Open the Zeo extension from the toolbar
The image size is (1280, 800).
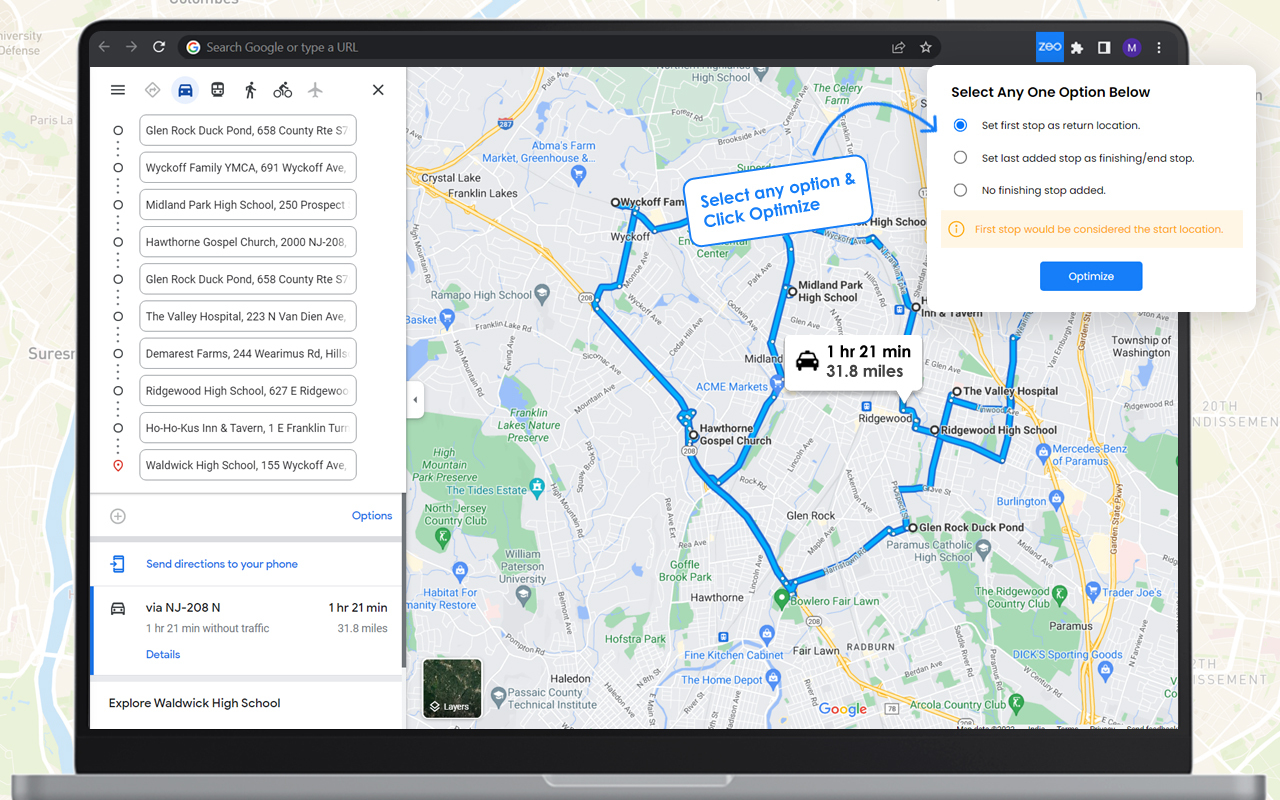[x=1049, y=47]
